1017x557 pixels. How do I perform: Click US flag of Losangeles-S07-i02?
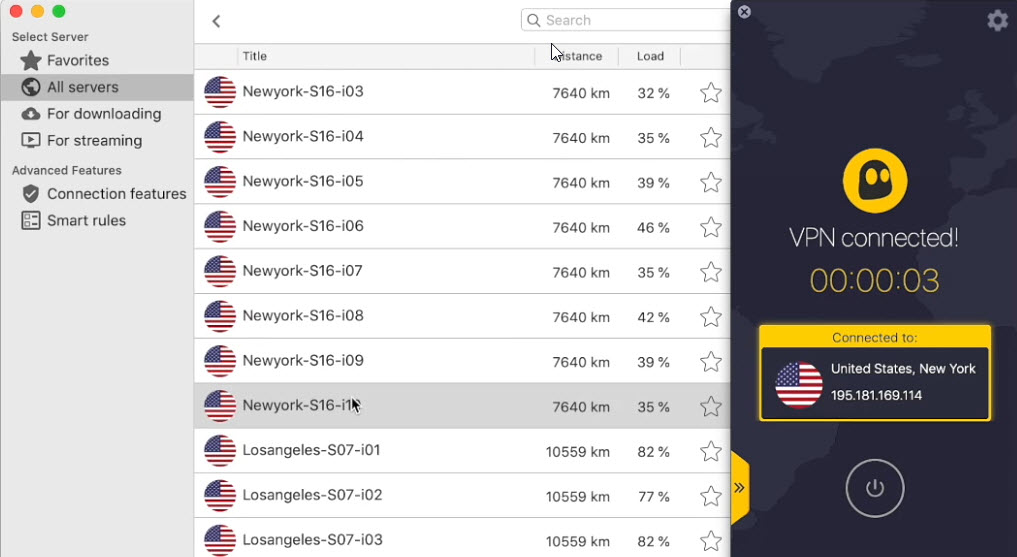coord(220,495)
